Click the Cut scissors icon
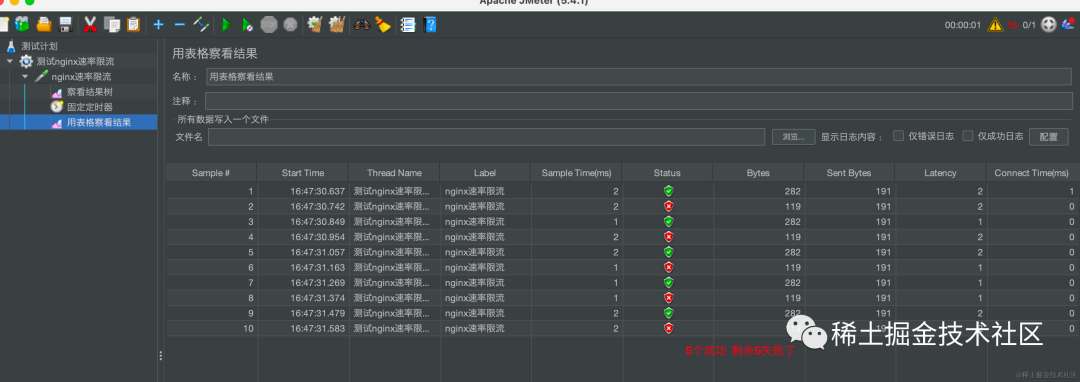Image resolution: width=1080 pixels, height=382 pixels. [x=90, y=25]
